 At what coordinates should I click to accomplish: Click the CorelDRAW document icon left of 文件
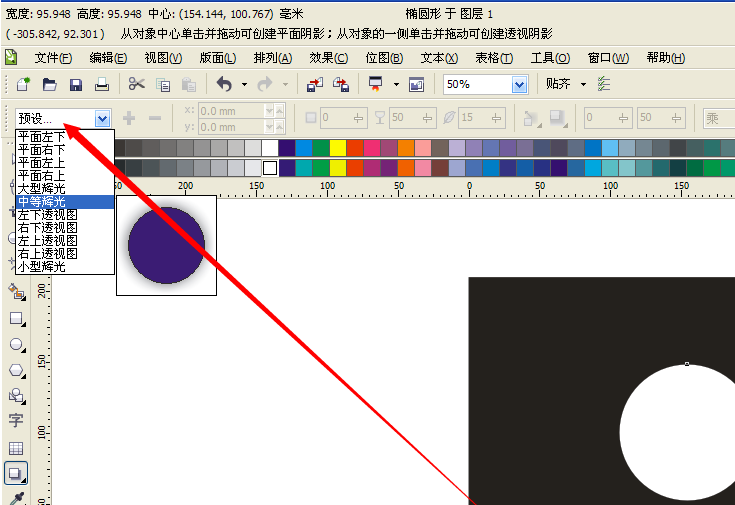point(11,57)
